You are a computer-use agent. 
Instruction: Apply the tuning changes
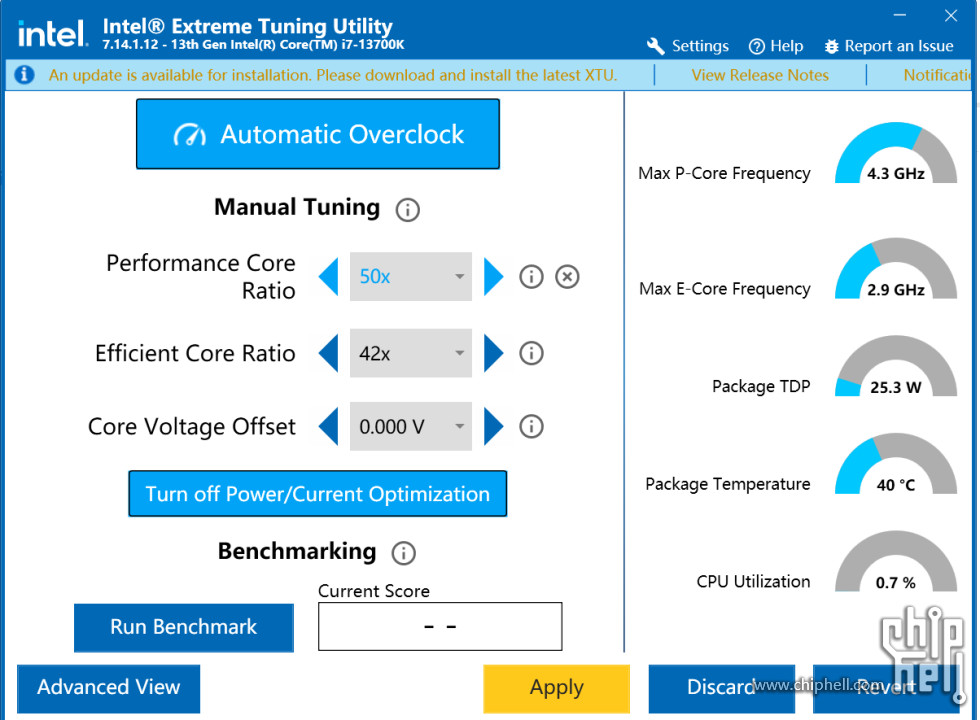pyautogui.click(x=556, y=688)
